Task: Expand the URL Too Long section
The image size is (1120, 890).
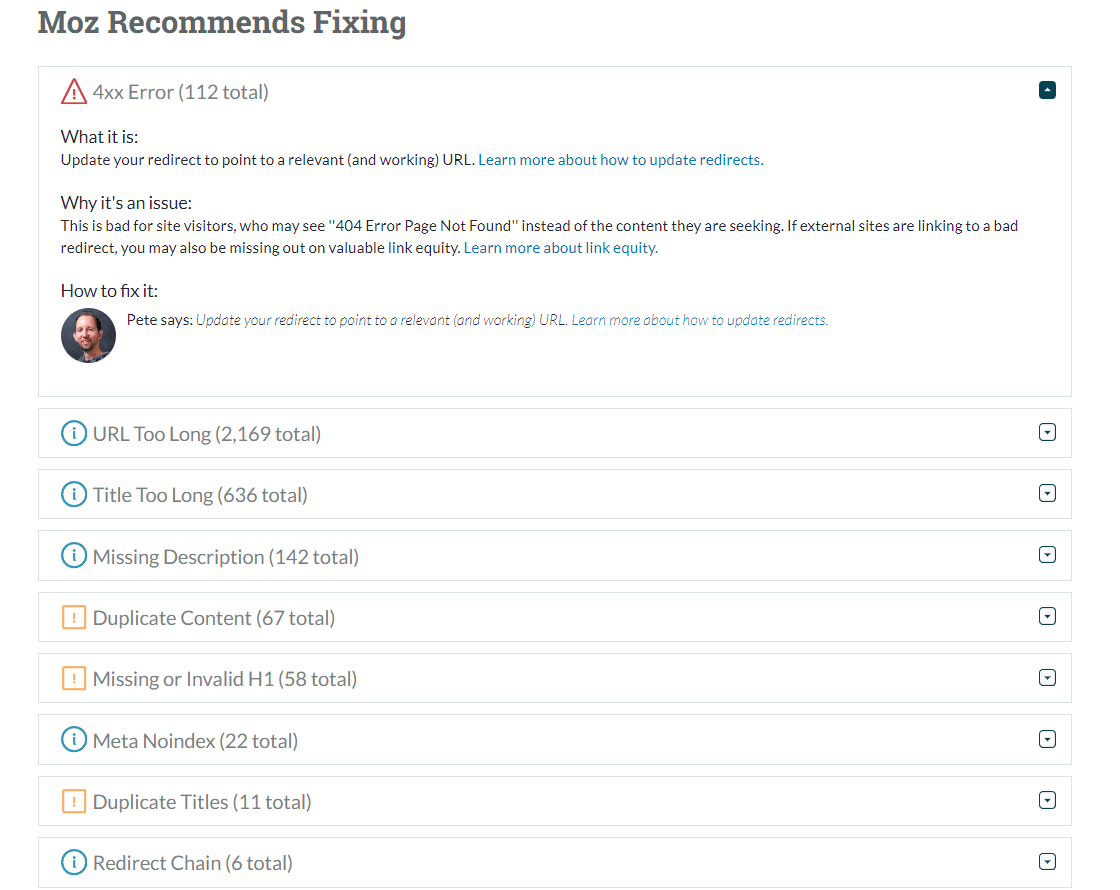Action: [1047, 432]
